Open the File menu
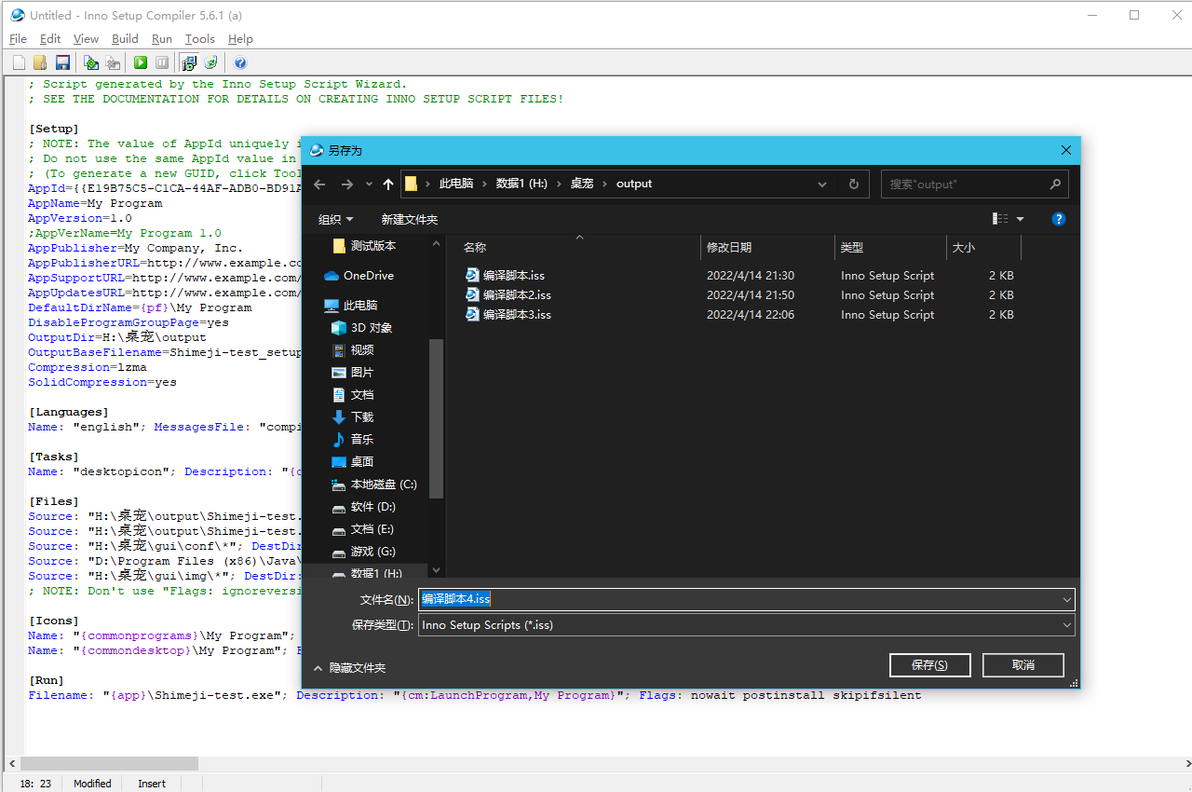Viewport: 1192px width, 792px height. click(x=18, y=39)
